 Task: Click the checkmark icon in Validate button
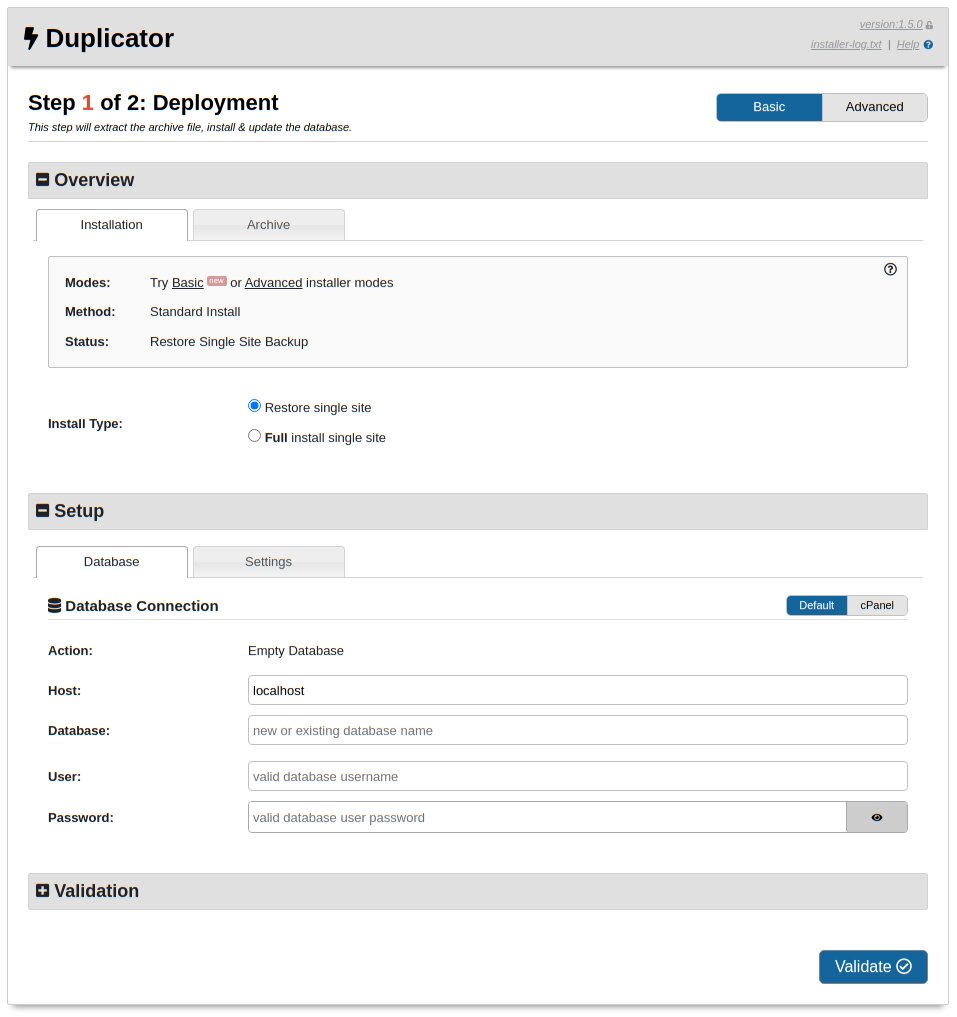904,966
